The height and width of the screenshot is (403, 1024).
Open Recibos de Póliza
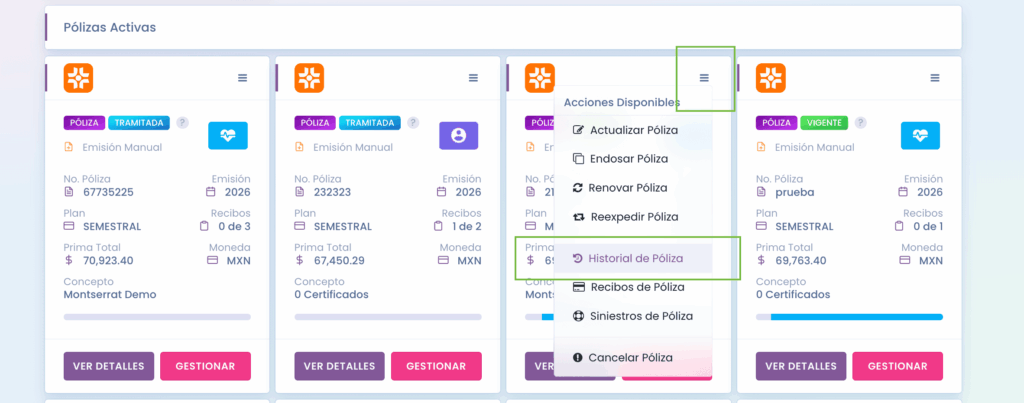(x=633, y=287)
